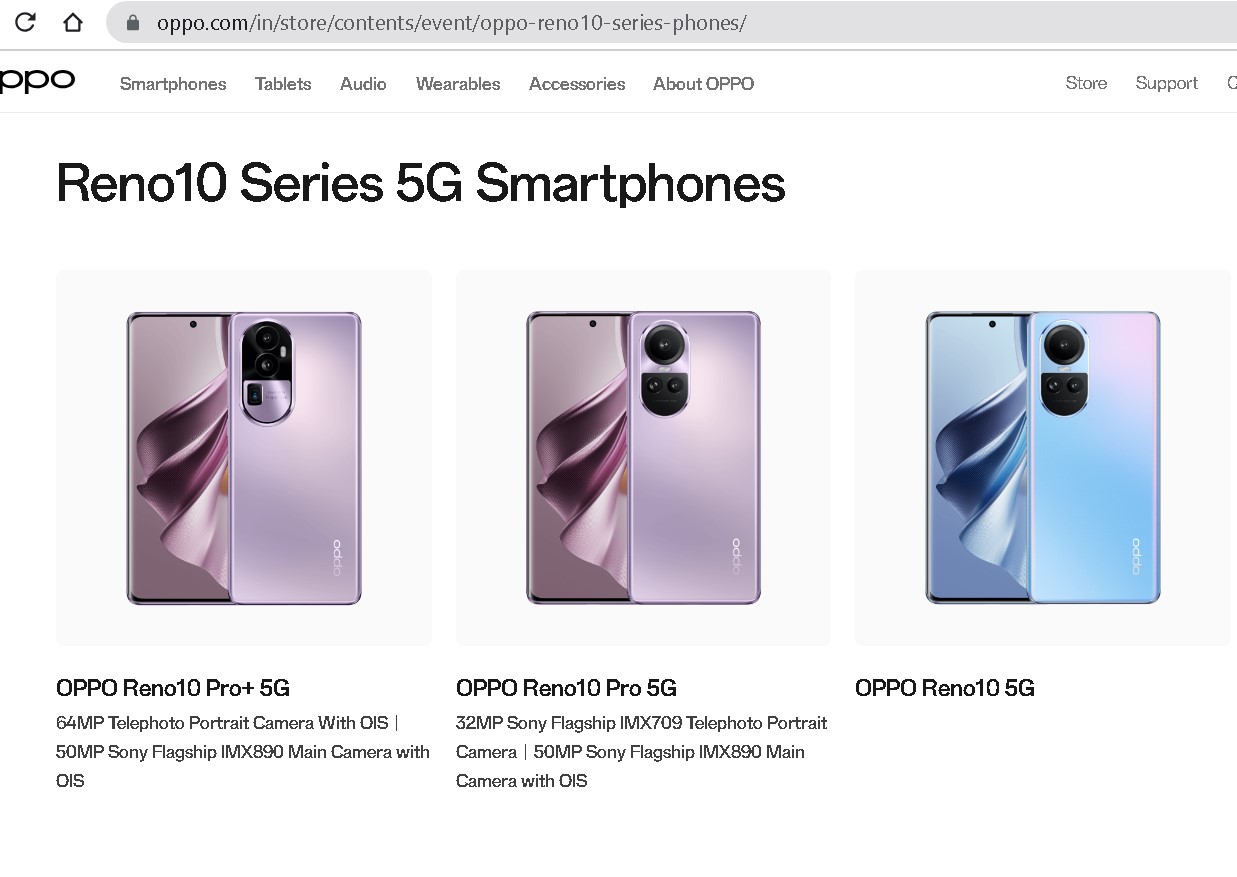The height and width of the screenshot is (877, 1237).
Task: Open the Audio navigation menu
Action: 362,84
